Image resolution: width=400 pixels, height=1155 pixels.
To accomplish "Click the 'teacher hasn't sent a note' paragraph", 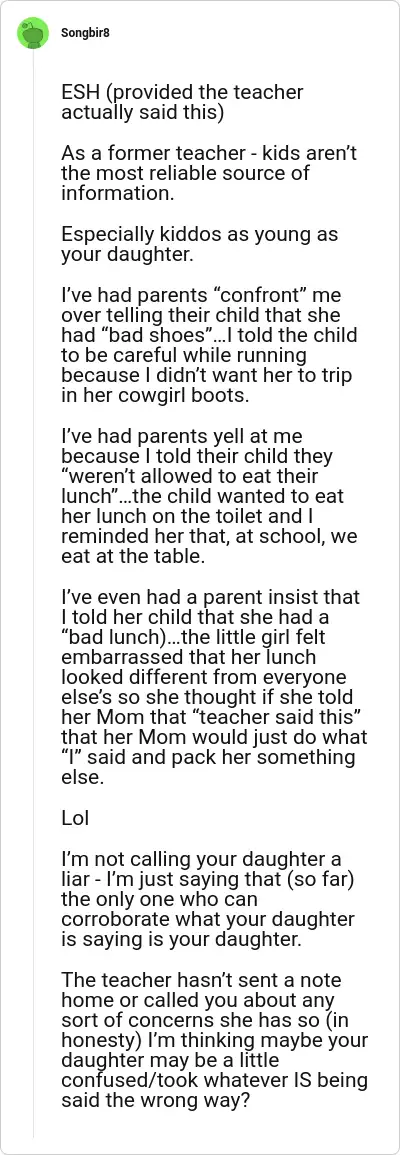I will pos(215,1048).
